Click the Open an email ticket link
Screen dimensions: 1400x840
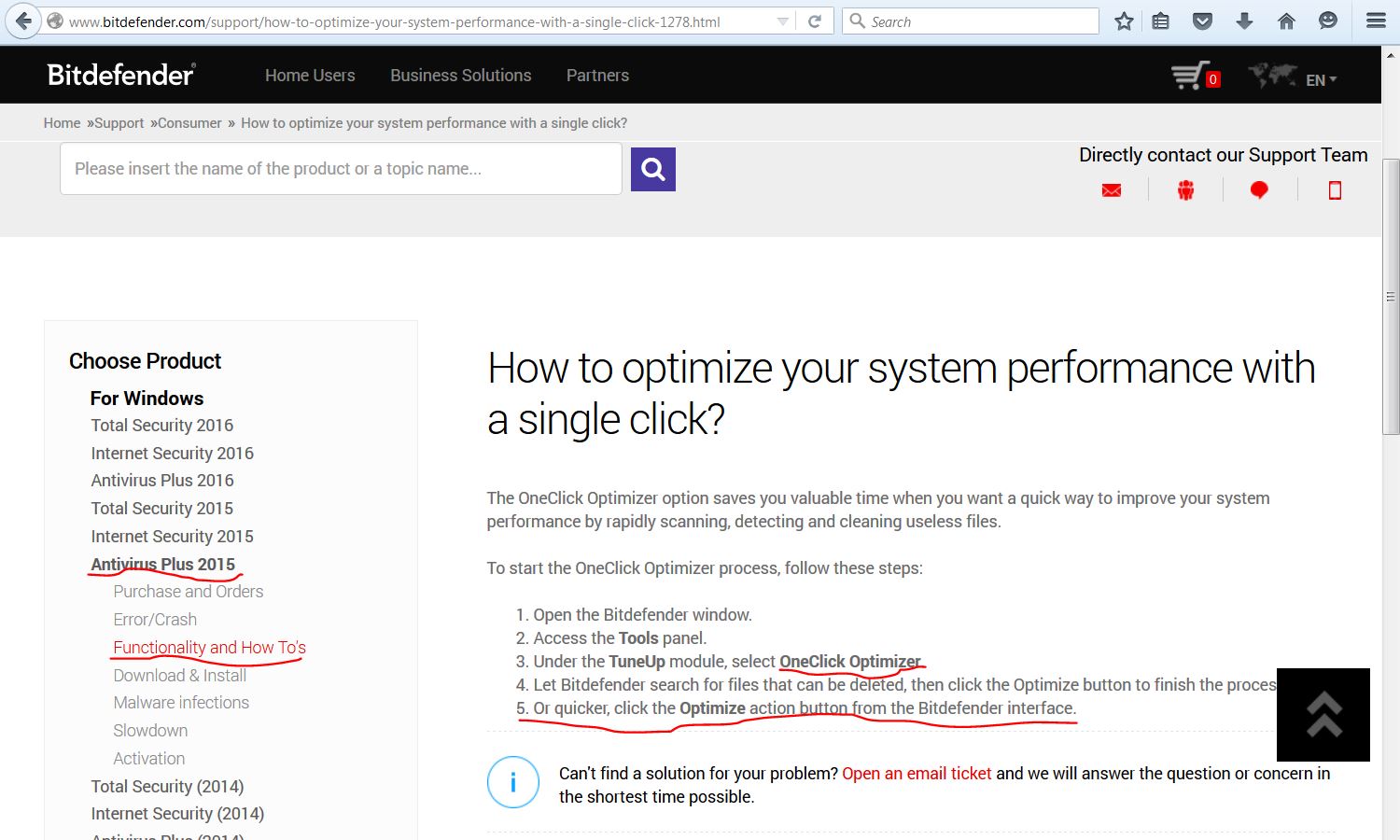pos(917,774)
